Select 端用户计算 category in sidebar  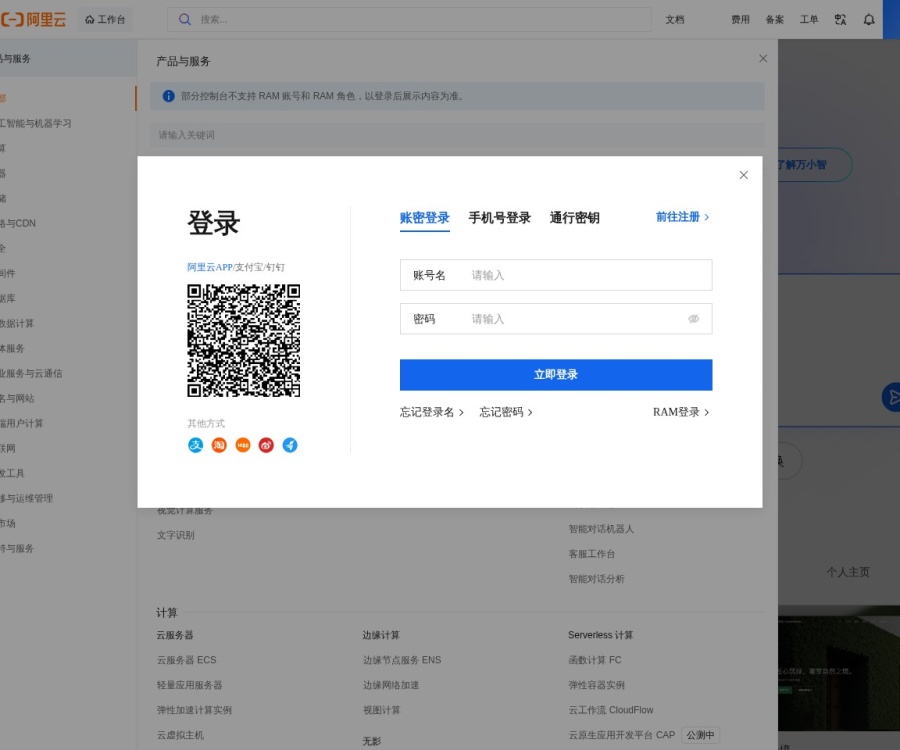tap(22, 423)
